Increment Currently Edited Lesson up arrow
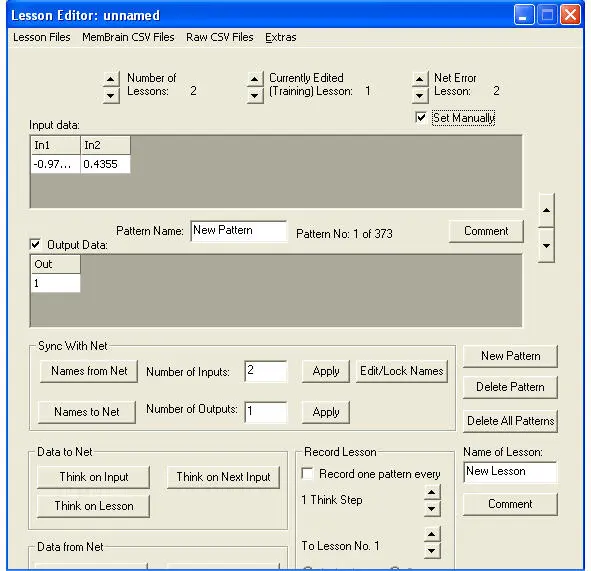Screen dimensions: 591x571 tap(255, 79)
